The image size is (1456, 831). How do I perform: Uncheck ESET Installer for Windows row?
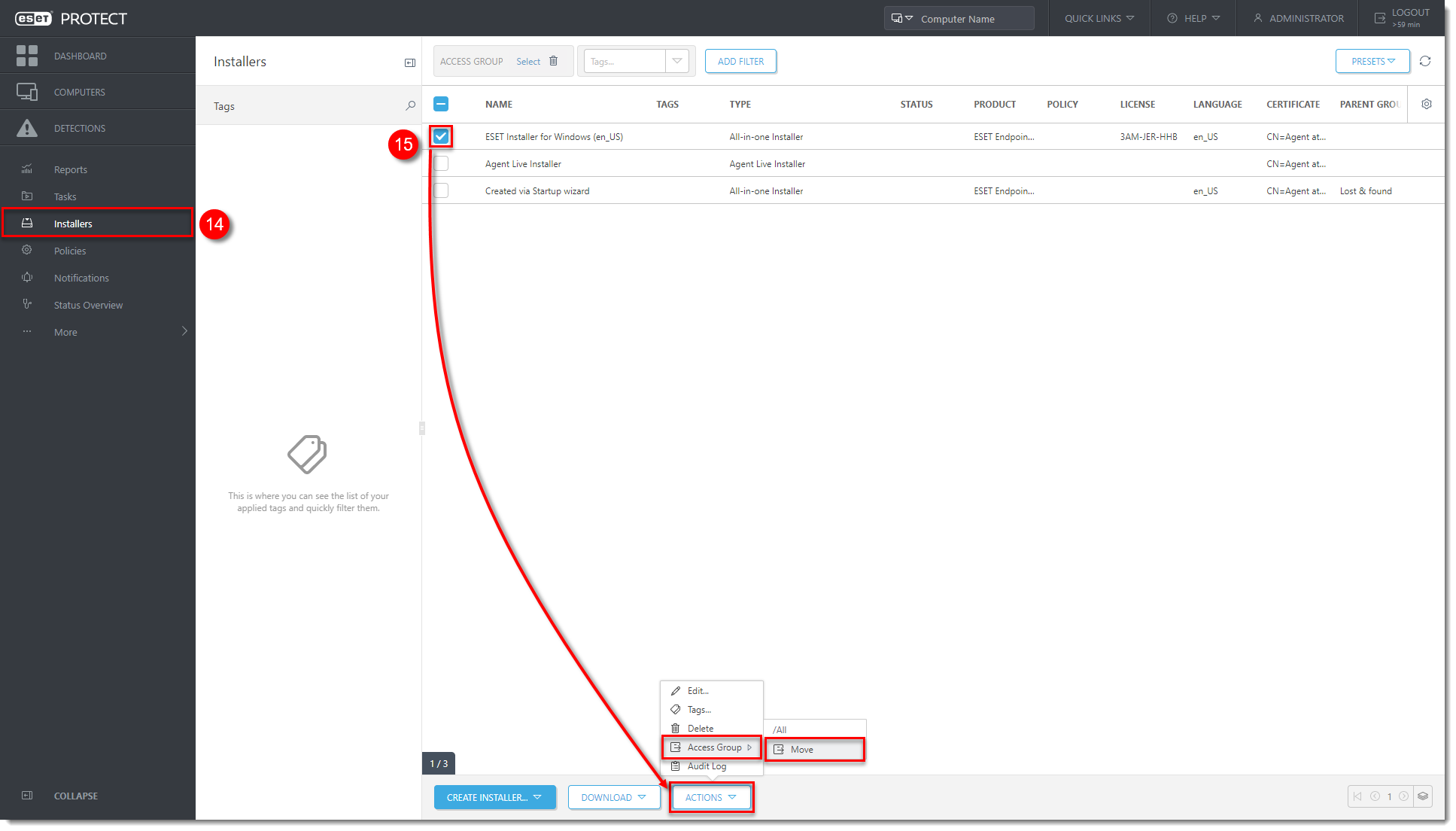pos(441,136)
